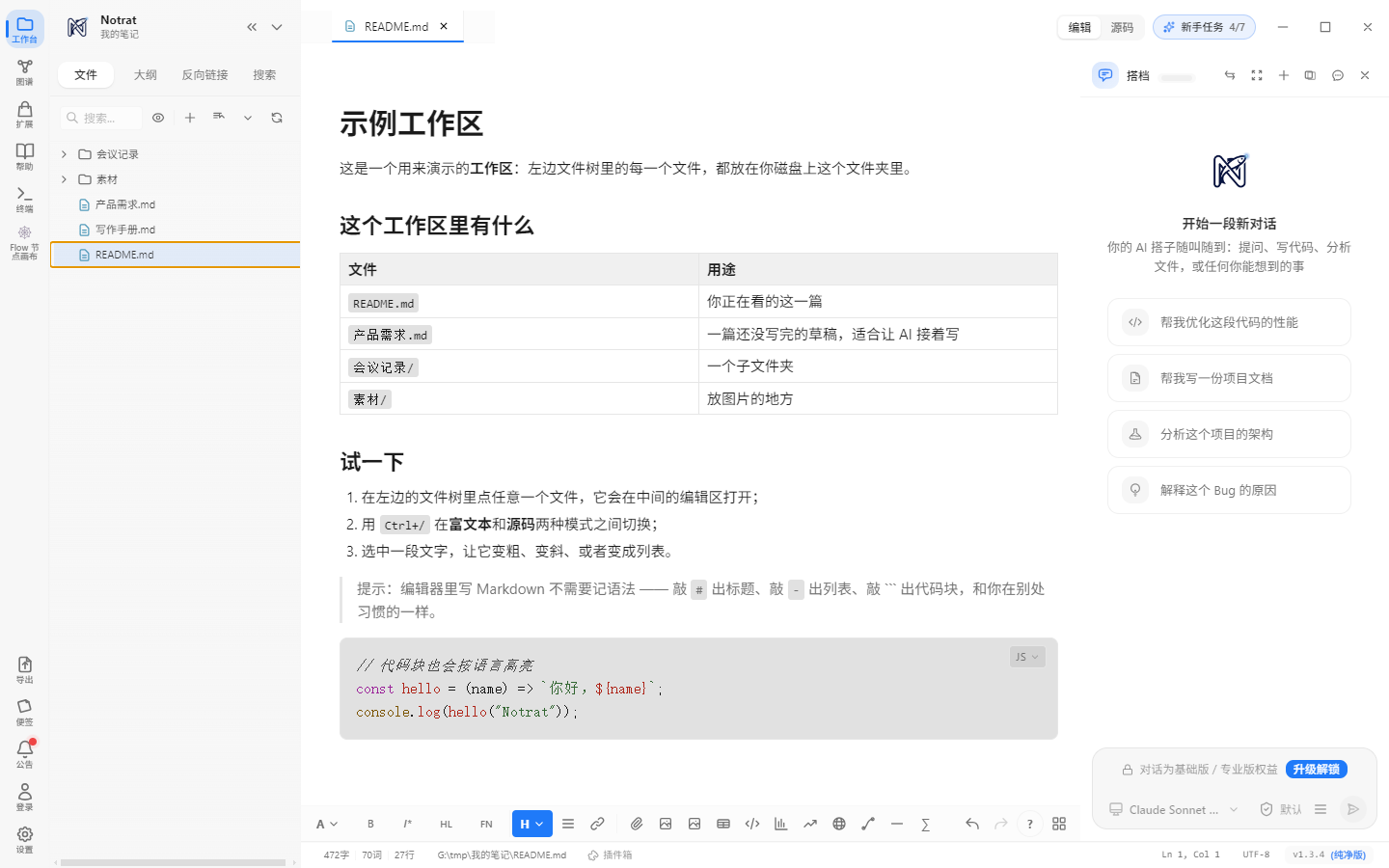Open the H heading level dropdown
The width and height of the screenshot is (1389, 868).
point(532,824)
